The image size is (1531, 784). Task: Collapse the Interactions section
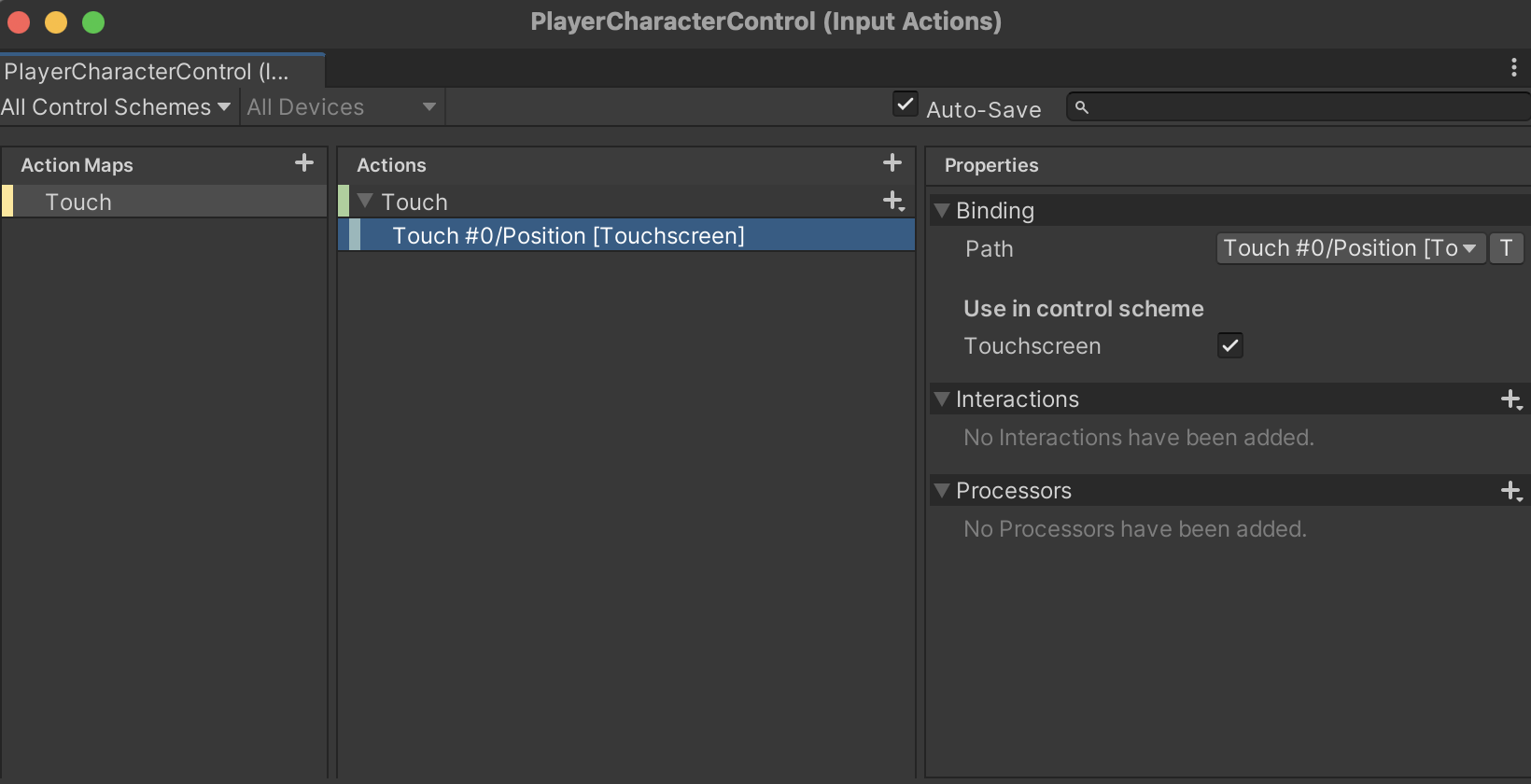point(942,399)
